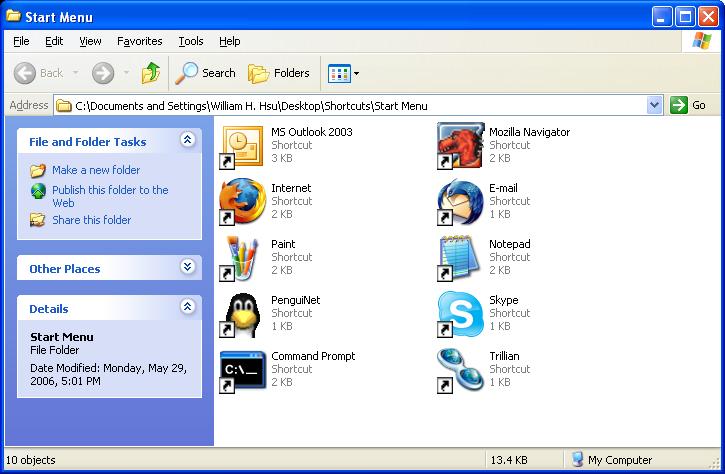Click the Up folder toolbar button
This screenshot has width=725, height=474.
151,73
